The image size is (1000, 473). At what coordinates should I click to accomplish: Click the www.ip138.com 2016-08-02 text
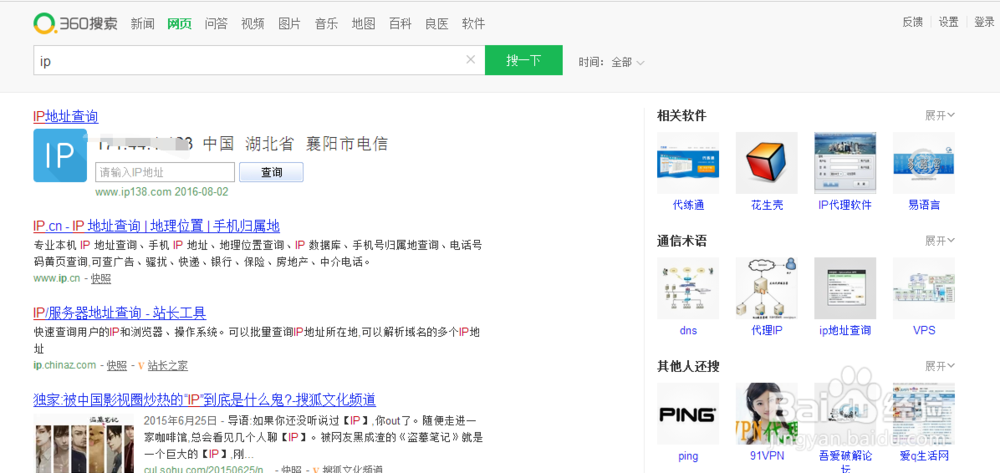click(x=162, y=192)
